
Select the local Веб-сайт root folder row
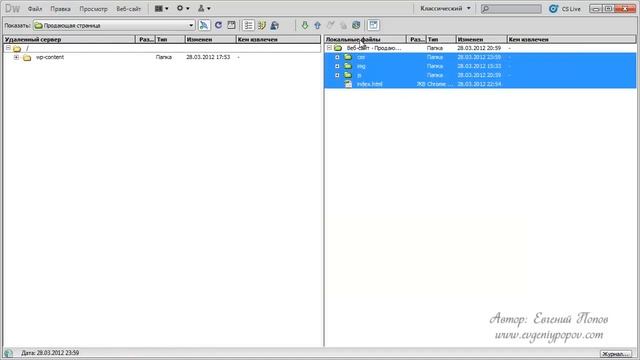pos(480,48)
